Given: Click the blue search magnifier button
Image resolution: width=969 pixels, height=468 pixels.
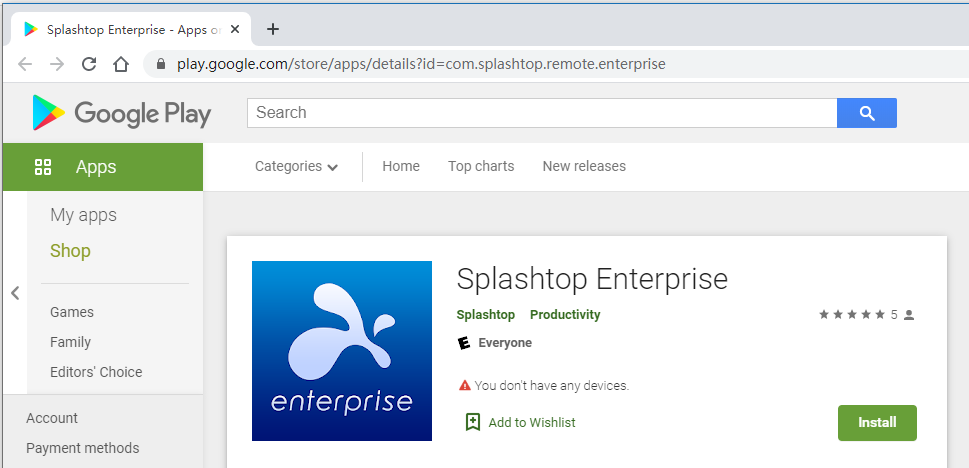Looking at the screenshot, I should (x=866, y=113).
